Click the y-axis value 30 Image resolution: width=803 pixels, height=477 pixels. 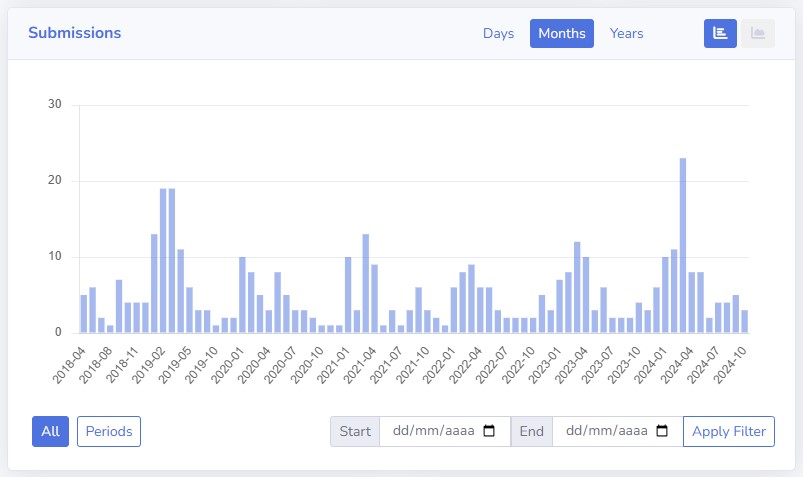[x=55, y=104]
